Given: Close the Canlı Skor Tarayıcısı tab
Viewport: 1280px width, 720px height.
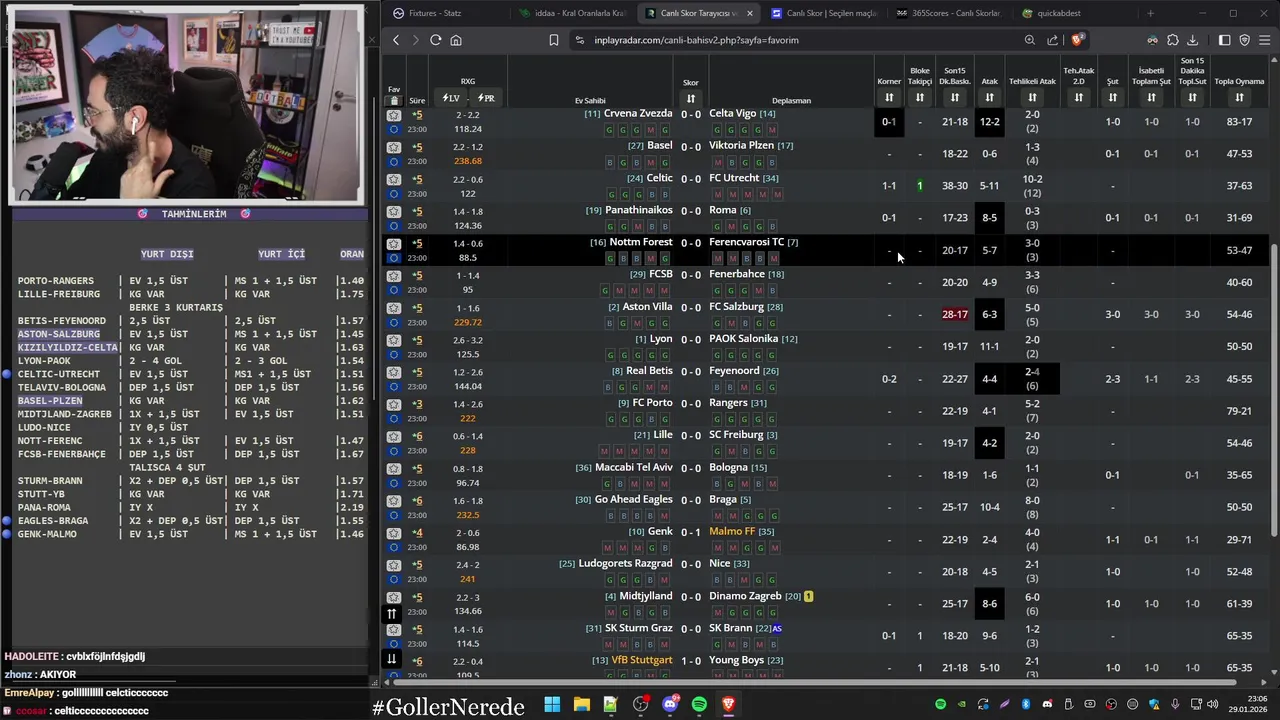Looking at the screenshot, I should click(x=750, y=13).
